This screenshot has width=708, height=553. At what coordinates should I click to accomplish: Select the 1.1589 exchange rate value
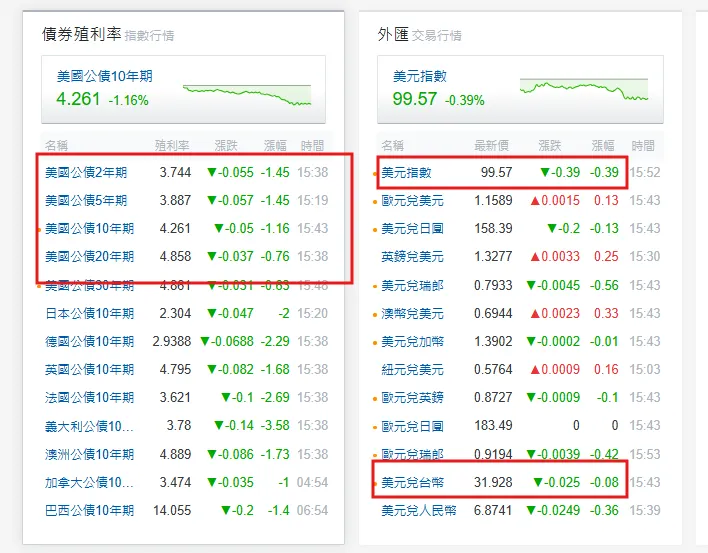[x=493, y=200]
